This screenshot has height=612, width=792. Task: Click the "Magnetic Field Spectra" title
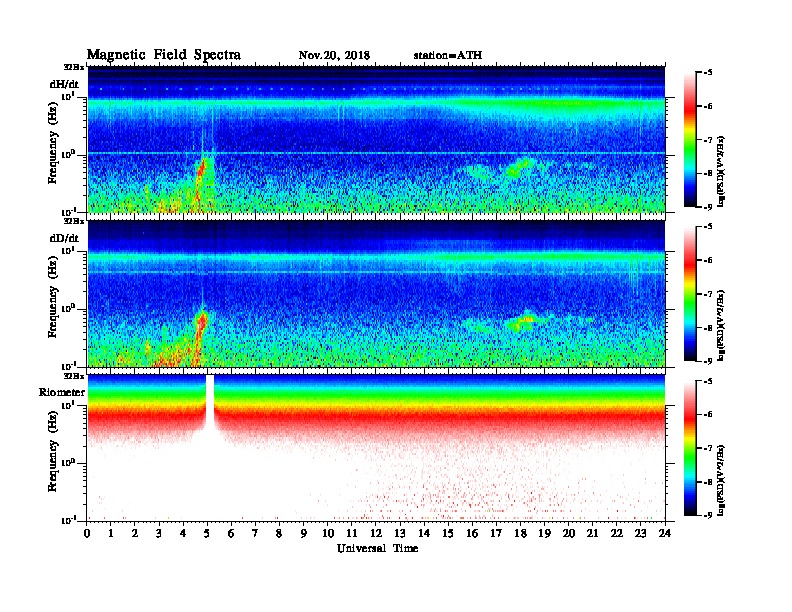tap(164, 55)
